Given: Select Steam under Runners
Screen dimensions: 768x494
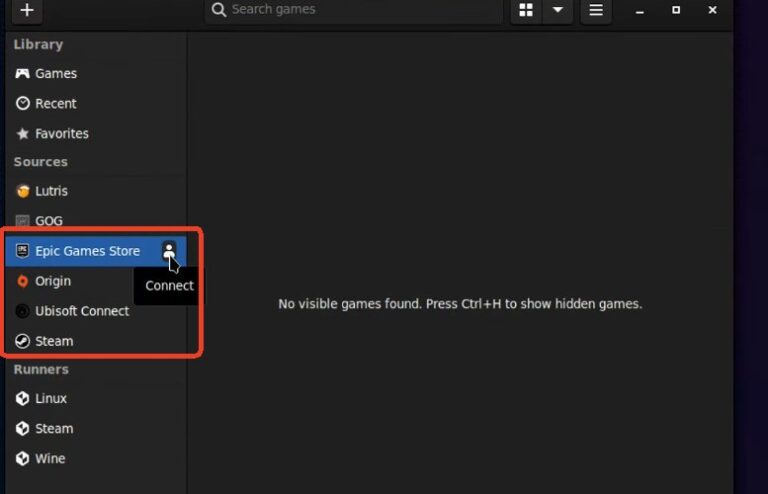Looking at the screenshot, I should [x=96, y=428].
